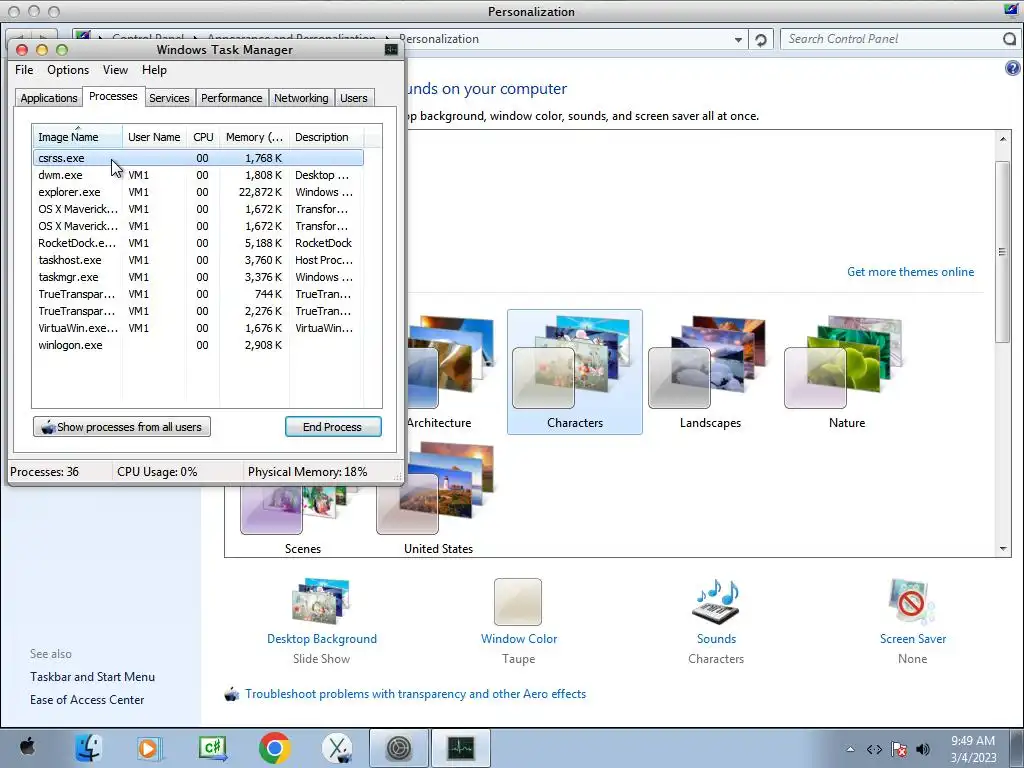The width and height of the screenshot is (1024, 768).
Task: Open the Screen Saver icon
Action: coord(912,601)
